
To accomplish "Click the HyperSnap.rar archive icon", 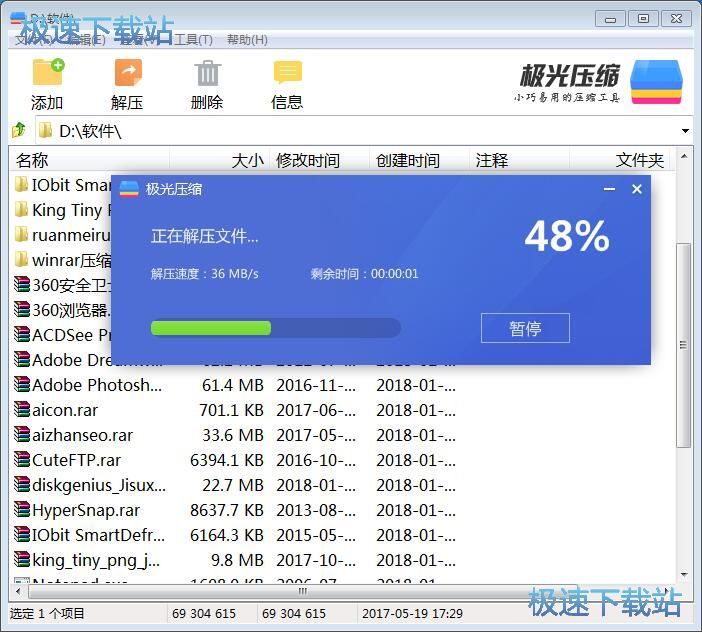I will (21, 510).
